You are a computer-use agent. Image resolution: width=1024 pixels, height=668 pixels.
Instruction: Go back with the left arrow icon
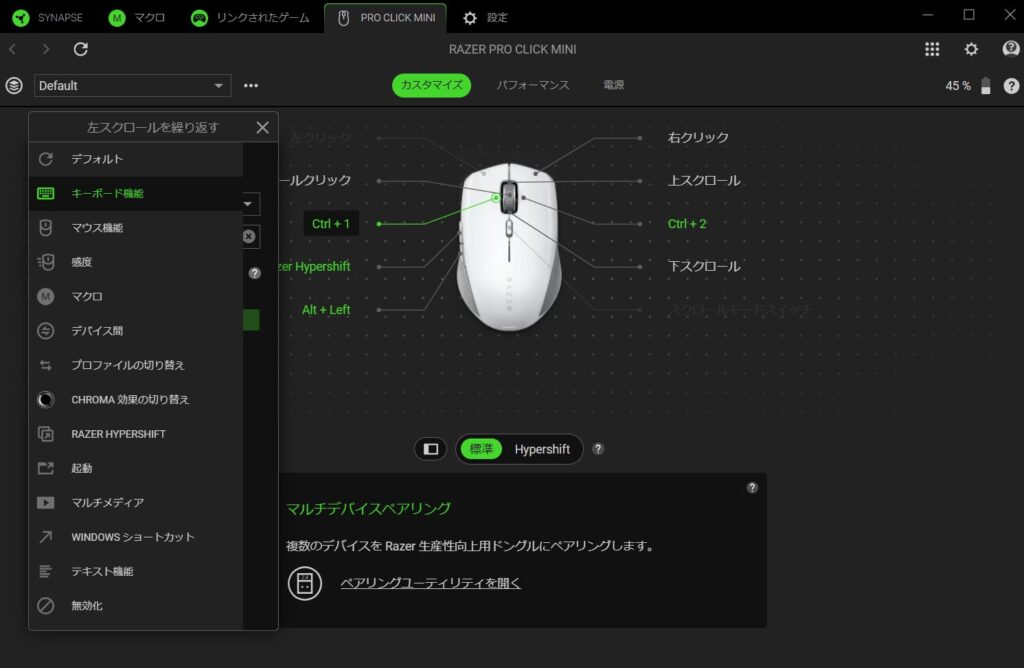(x=12, y=49)
